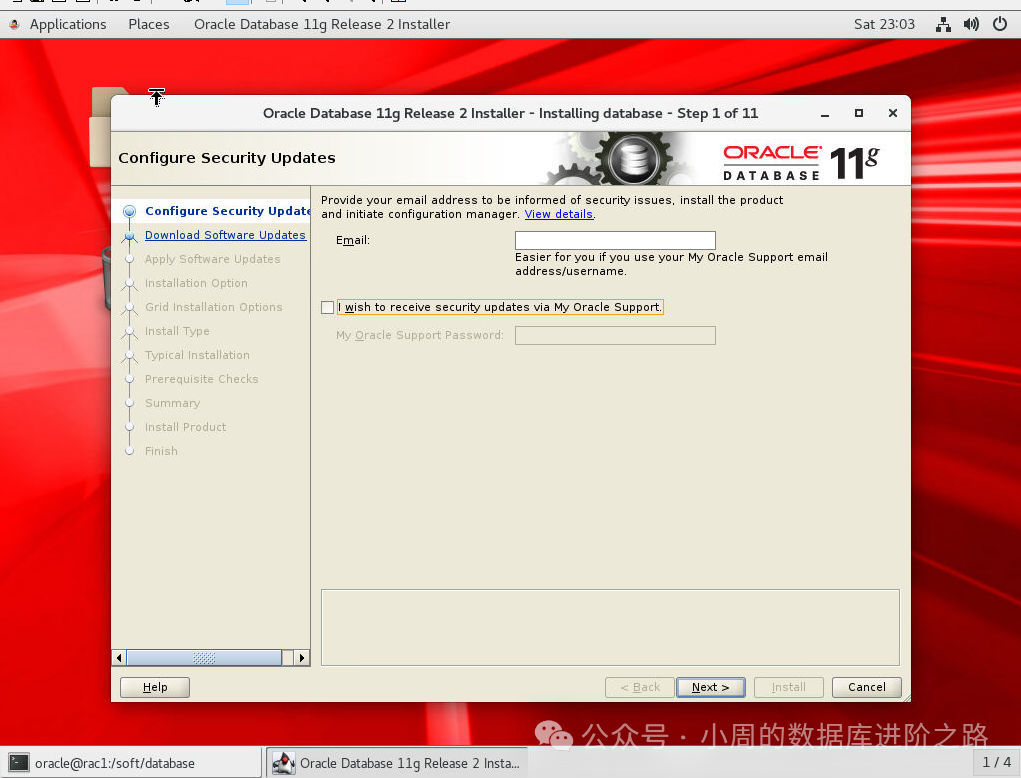
Task: Click the right arrow of steps scrollbar
Action: click(x=301, y=658)
